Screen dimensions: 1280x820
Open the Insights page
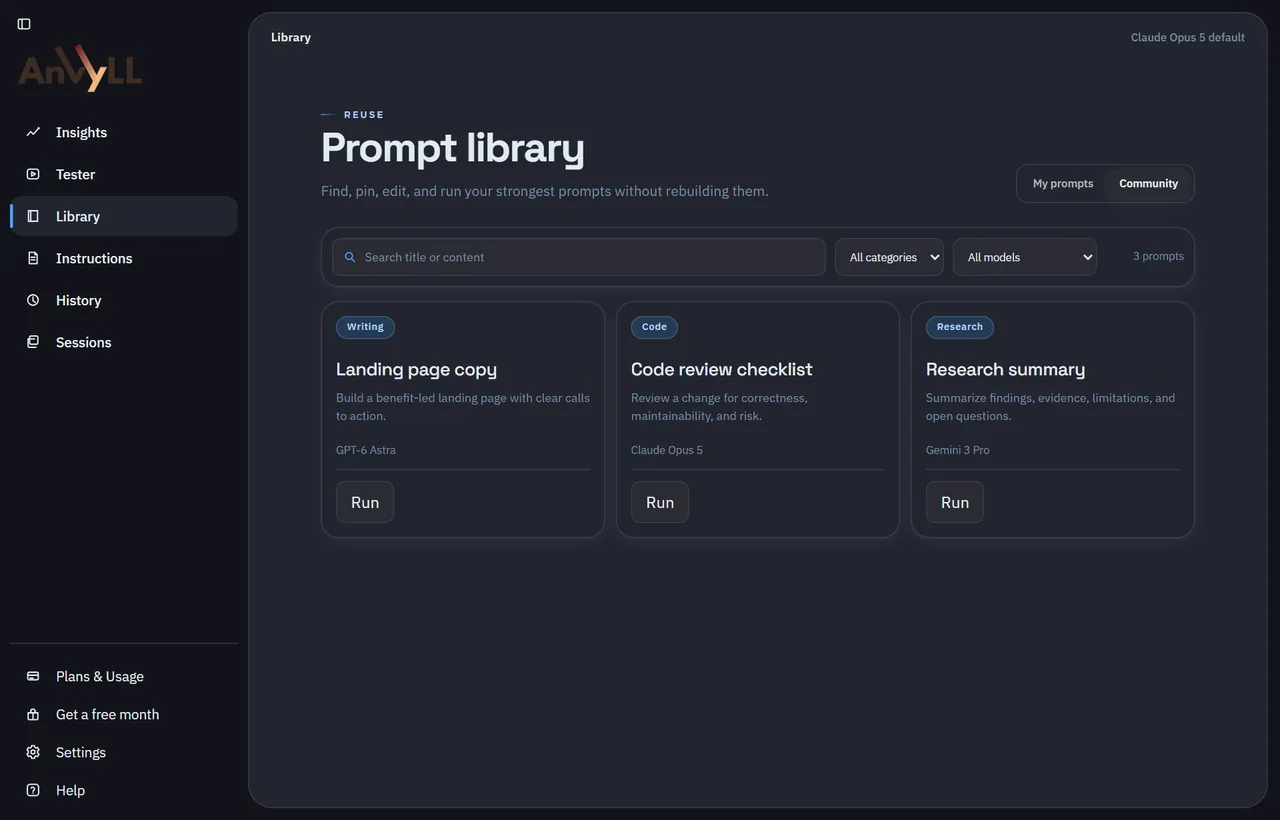(124, 132)
